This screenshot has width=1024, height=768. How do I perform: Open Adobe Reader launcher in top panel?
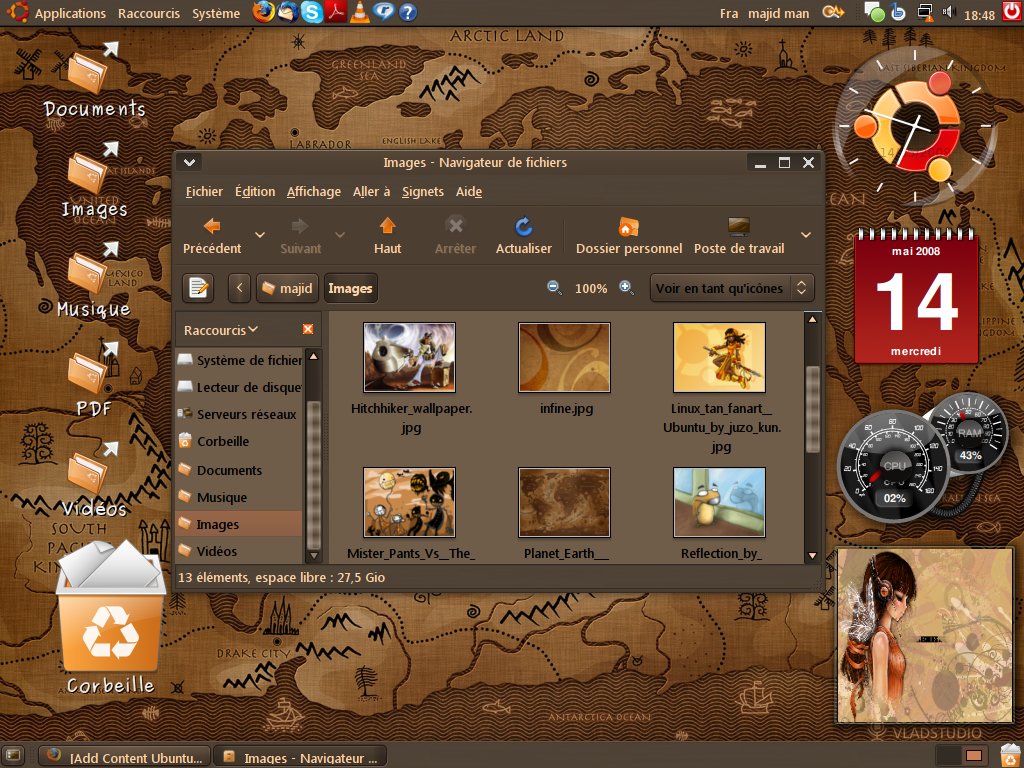(x=336, y=12)
